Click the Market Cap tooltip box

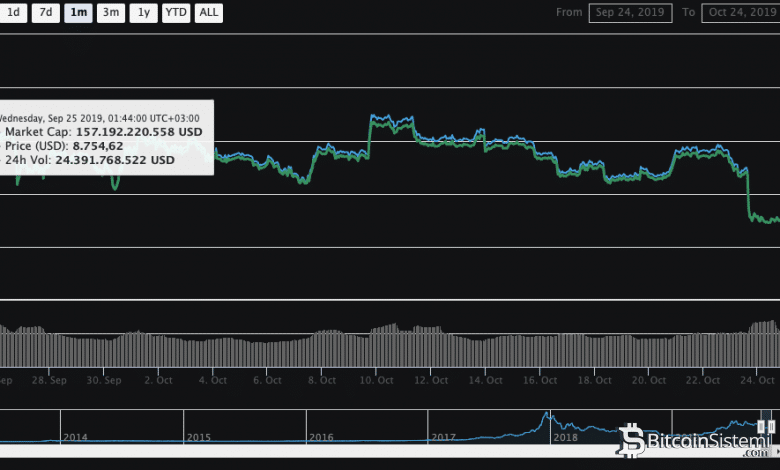(x=105, y=138)
